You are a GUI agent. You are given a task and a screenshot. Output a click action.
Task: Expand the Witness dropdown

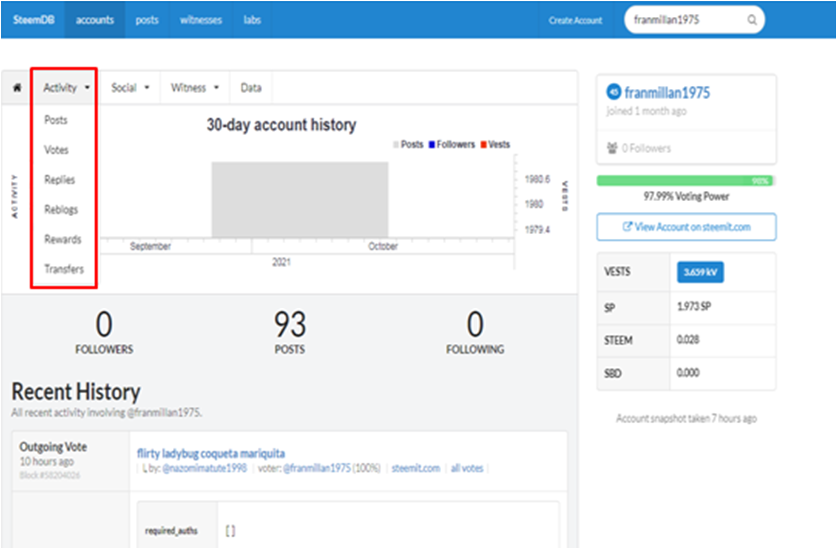[x=195, y=88]
